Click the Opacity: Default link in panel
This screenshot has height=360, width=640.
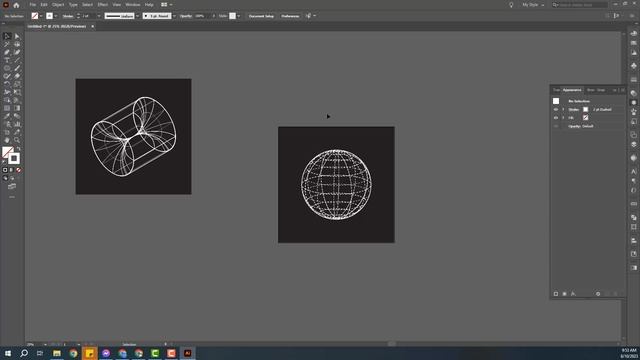[581, 126]
